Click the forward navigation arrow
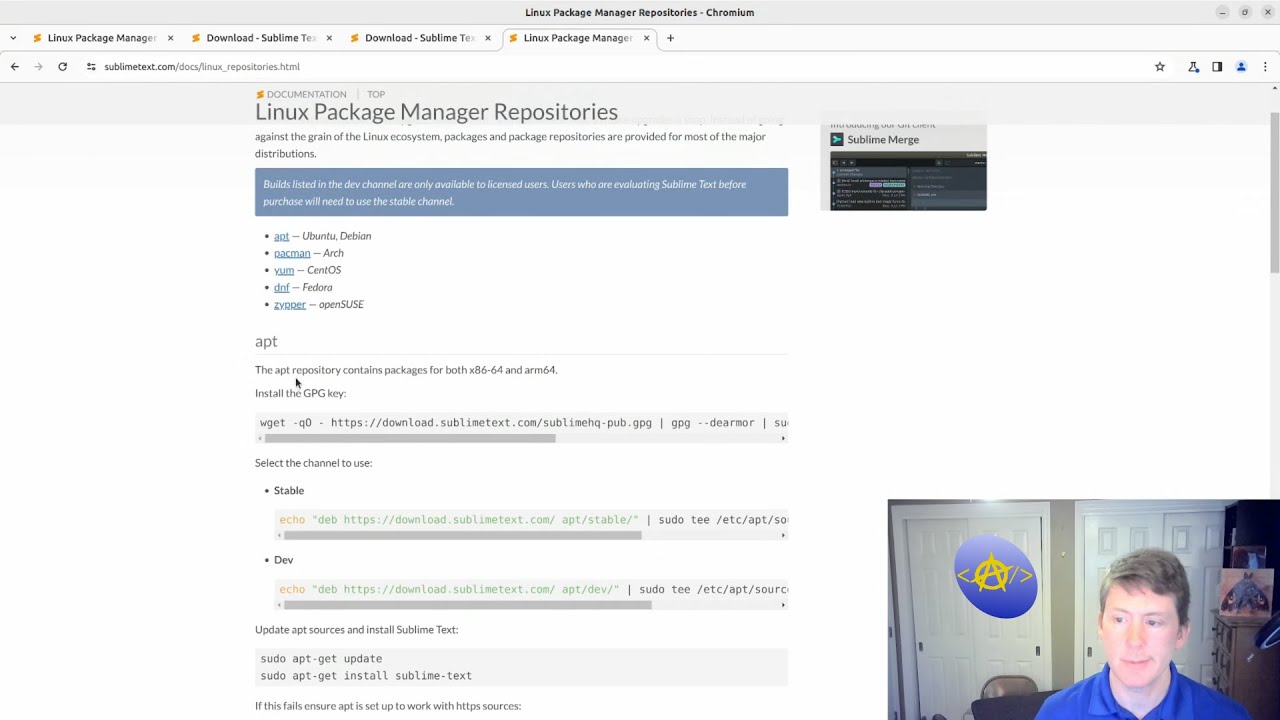1280x720 pixels. click(38, 67)
